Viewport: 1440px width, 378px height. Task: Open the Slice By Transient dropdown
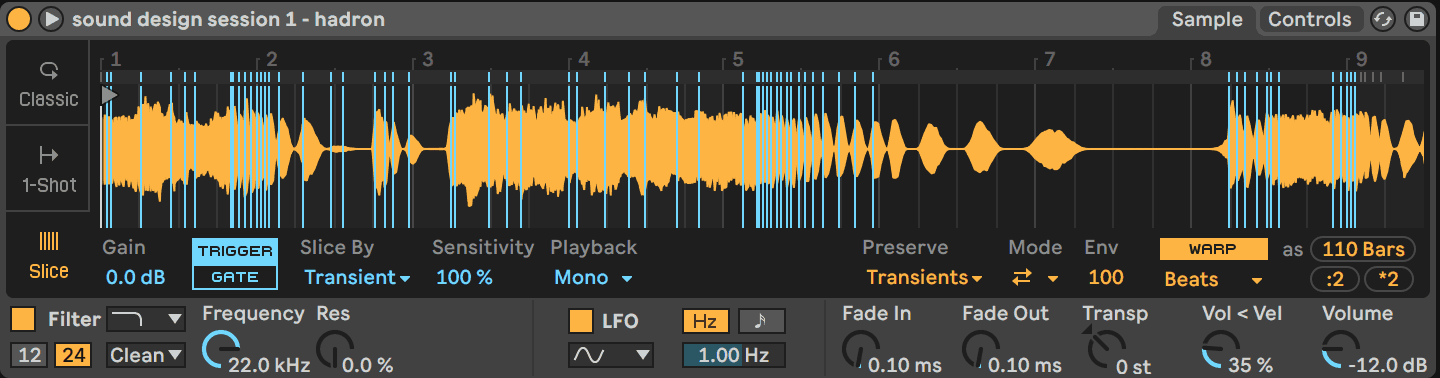coord(357,277)
